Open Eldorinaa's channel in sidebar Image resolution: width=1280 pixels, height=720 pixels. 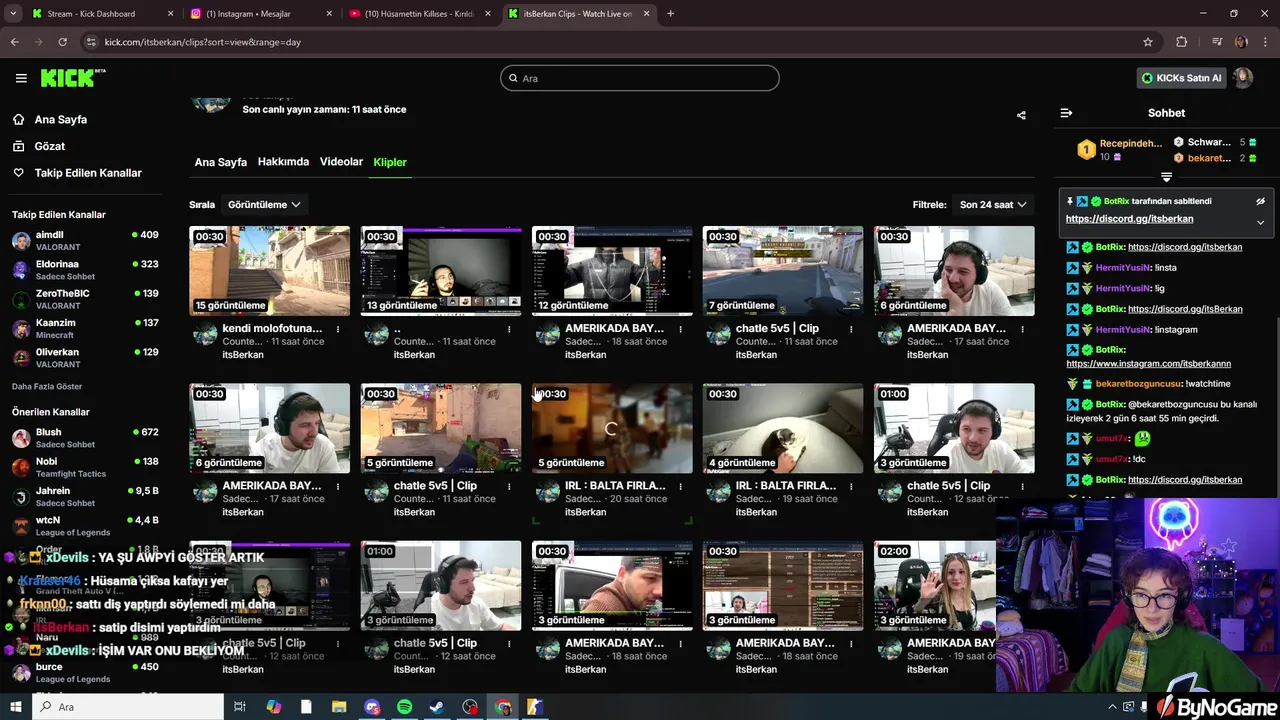coord(85,270)
